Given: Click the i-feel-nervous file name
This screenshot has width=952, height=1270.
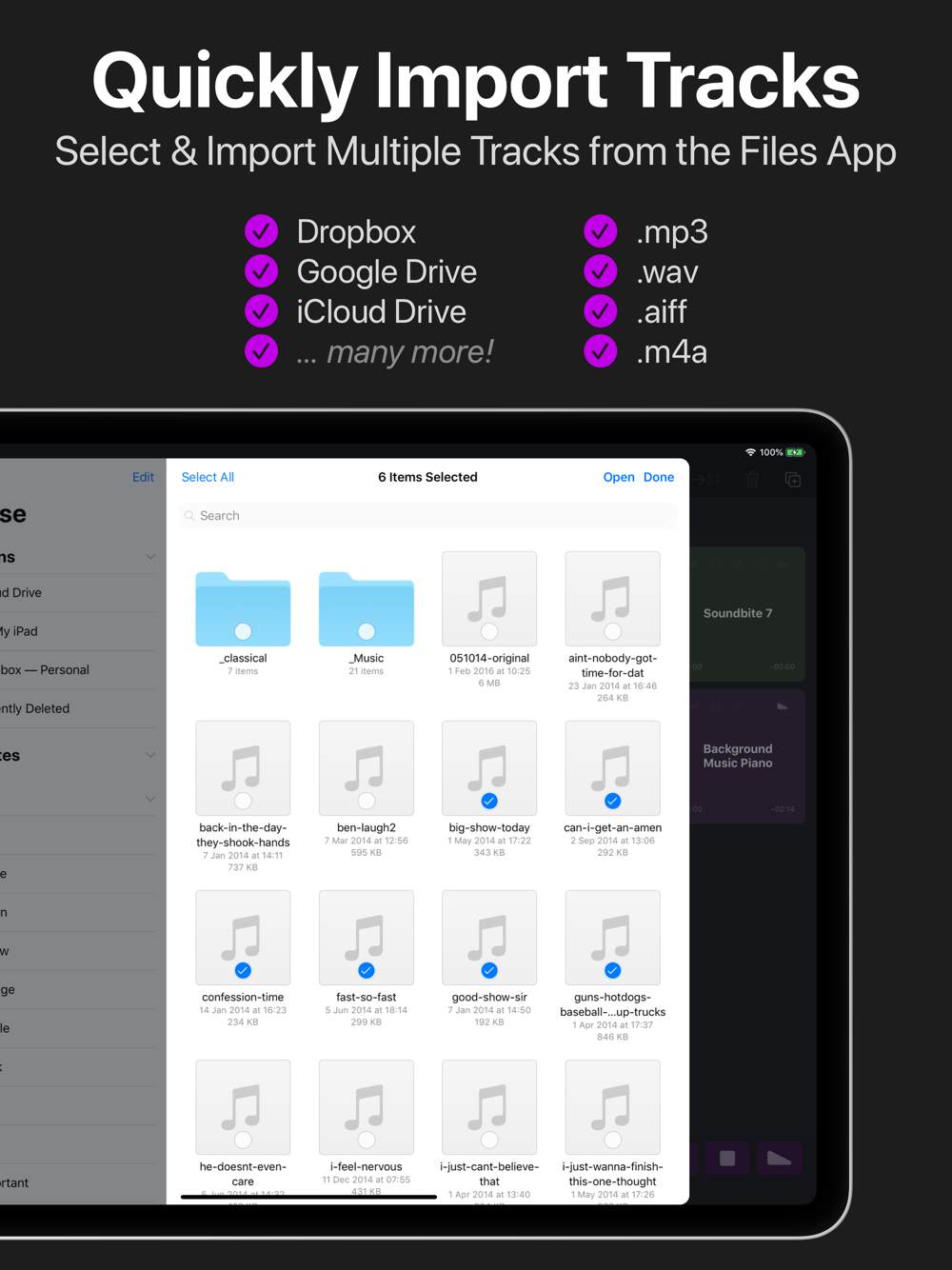Looking at the screenshot, I should 367,1166.
